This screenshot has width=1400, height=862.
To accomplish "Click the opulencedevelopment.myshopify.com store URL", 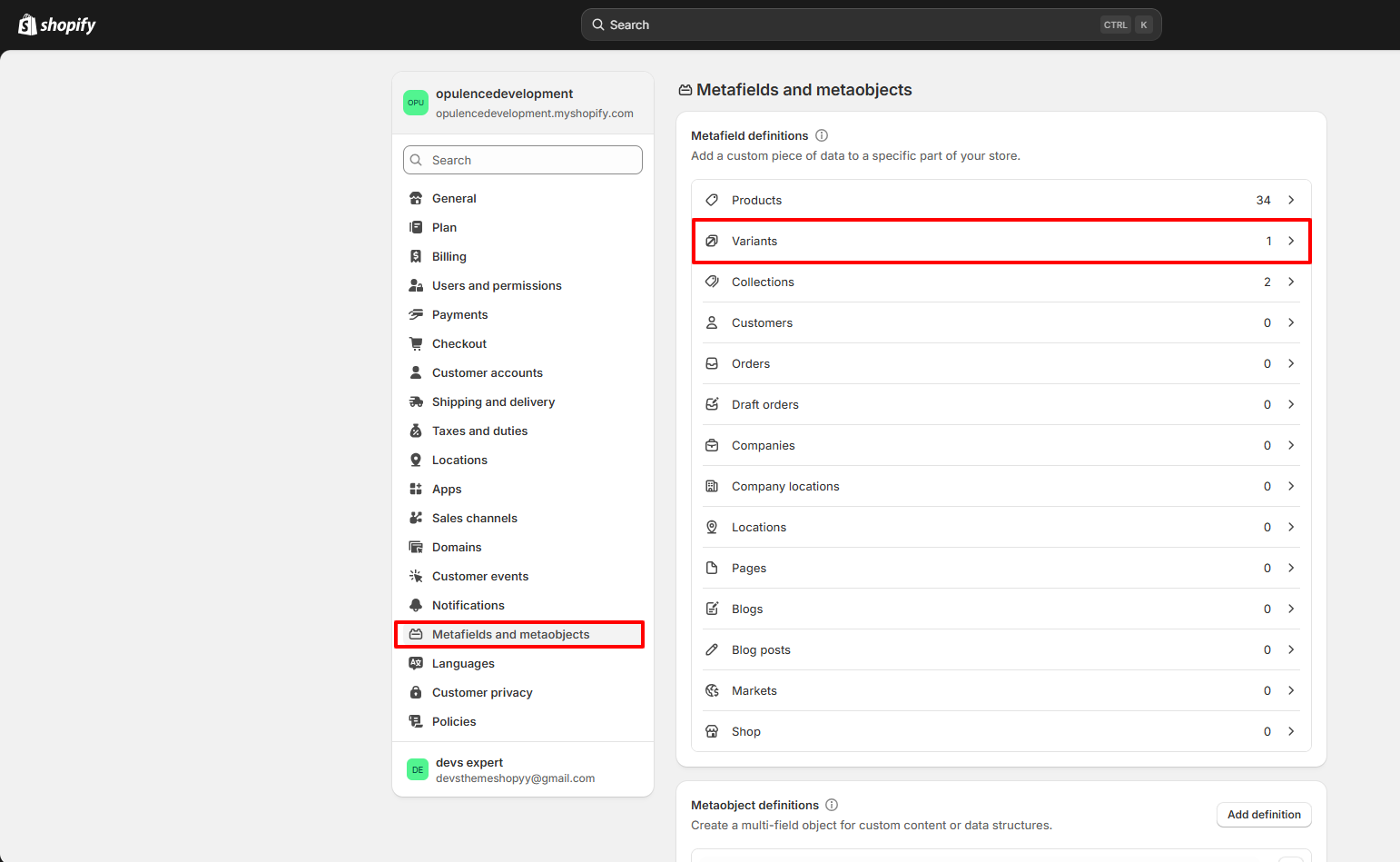I will 535,114.
